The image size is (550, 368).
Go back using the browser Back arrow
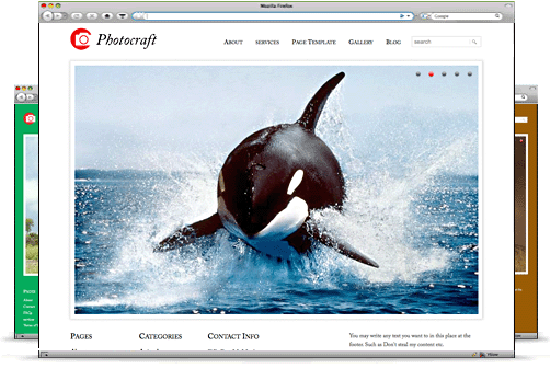[x=47, y=16]
